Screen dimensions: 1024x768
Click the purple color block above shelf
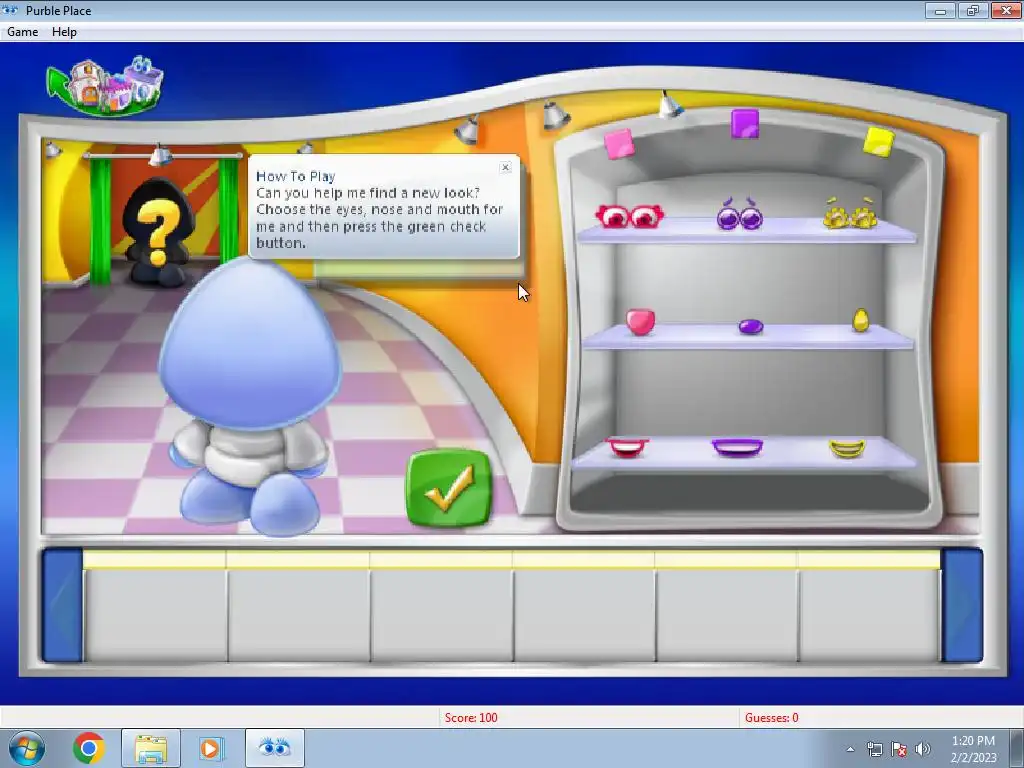[744, 123]
